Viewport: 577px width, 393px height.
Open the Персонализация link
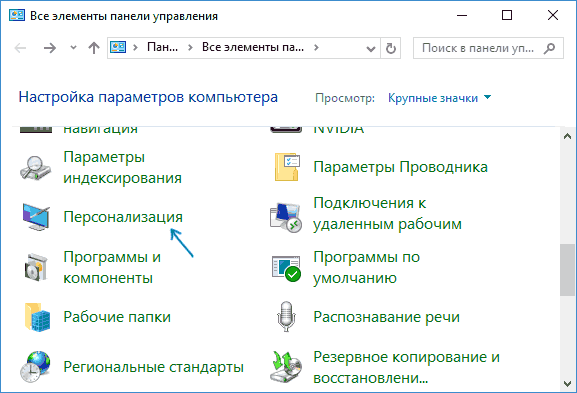click(123, 217)
